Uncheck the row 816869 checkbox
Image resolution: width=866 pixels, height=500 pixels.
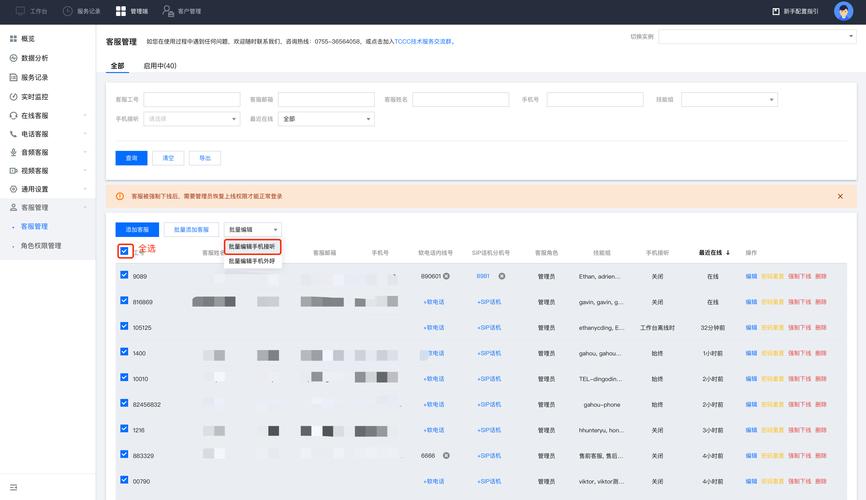[124, 301]
